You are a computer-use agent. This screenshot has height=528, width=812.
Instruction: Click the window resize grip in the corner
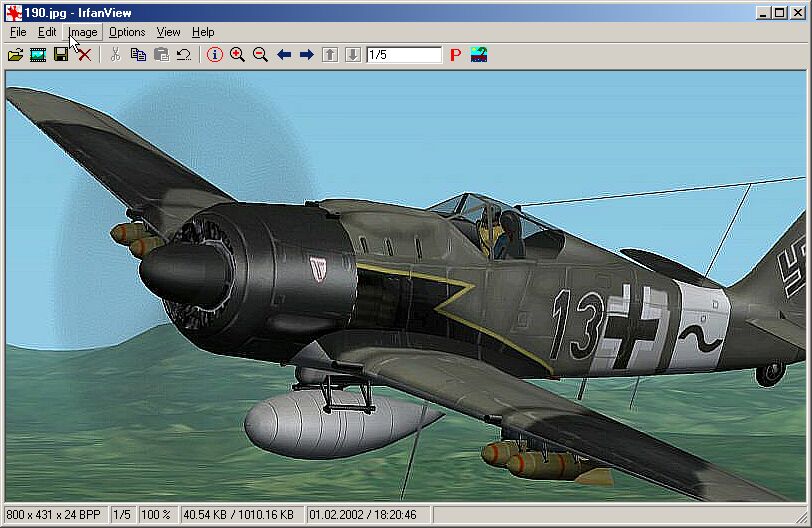(801, 517)
